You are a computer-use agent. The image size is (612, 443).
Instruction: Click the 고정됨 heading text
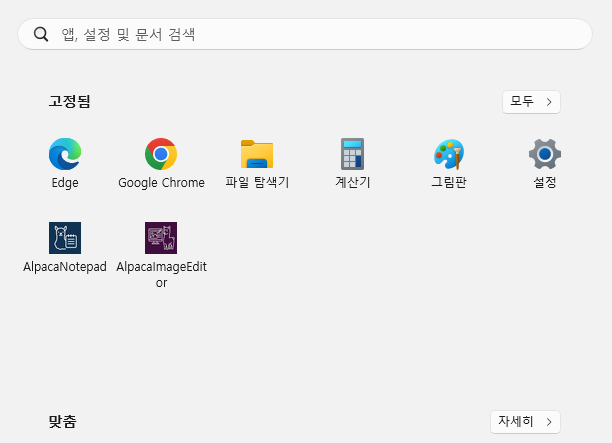pyautogui.click(x=69, y=101)
